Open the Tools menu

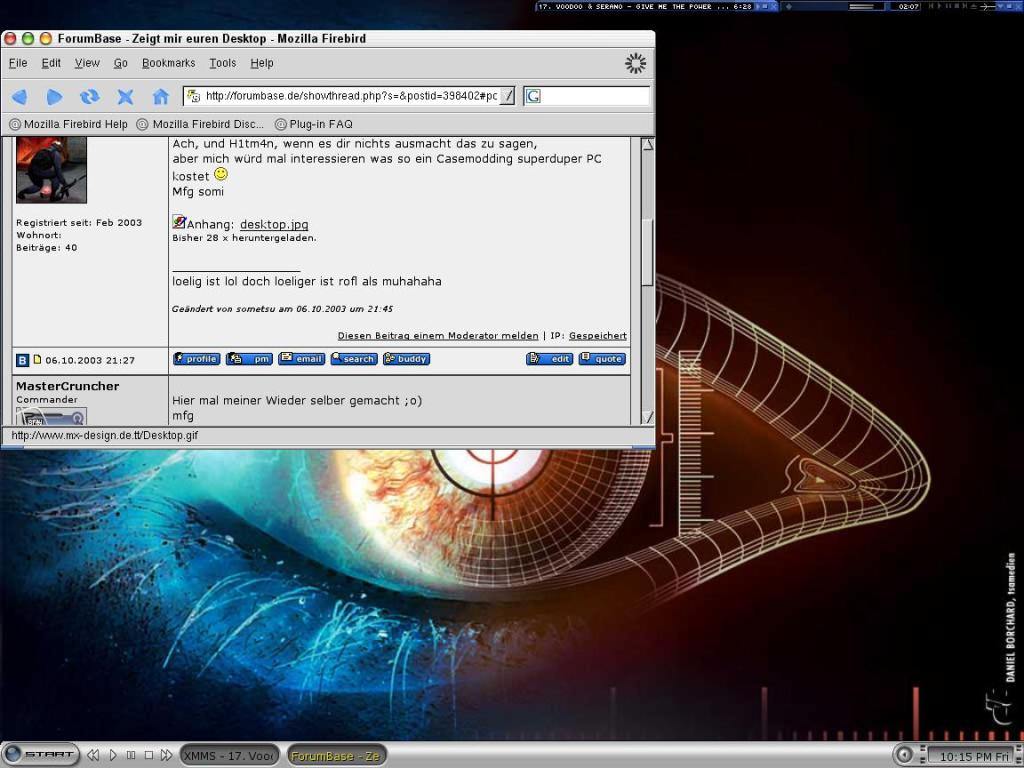[x=223, y=63]
